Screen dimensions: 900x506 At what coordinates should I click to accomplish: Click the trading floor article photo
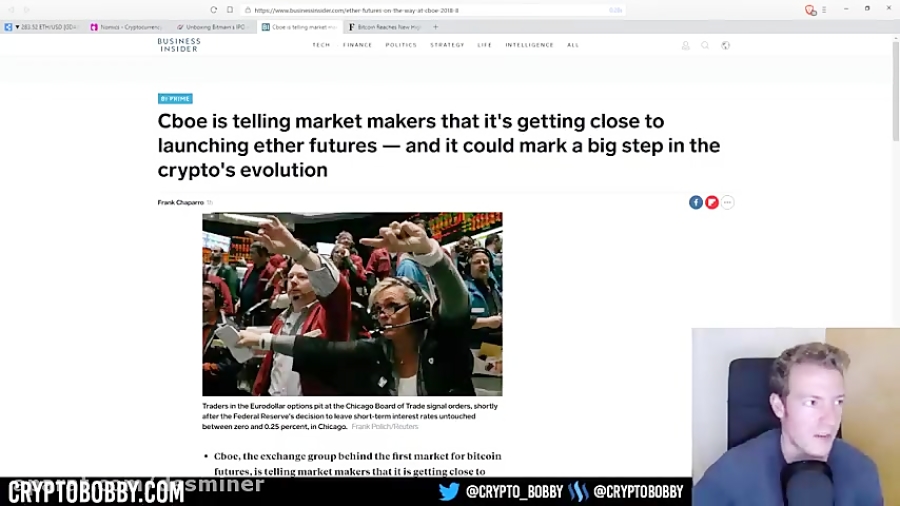point(352,304)
